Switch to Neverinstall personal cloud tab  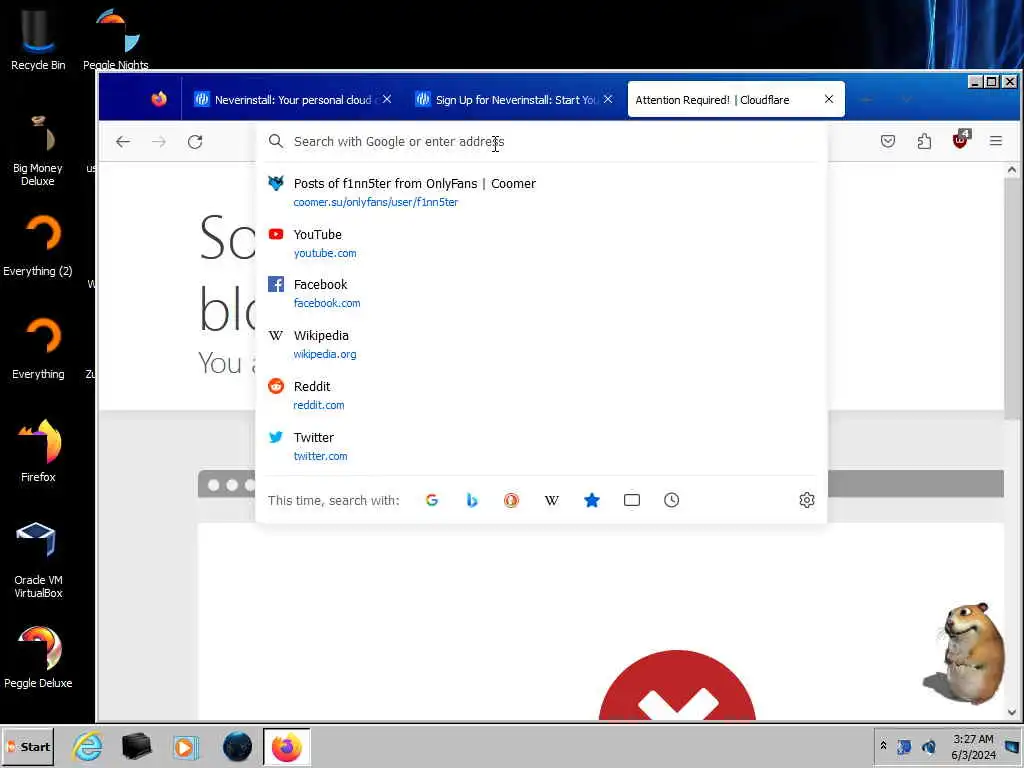(x=293, y=99)
